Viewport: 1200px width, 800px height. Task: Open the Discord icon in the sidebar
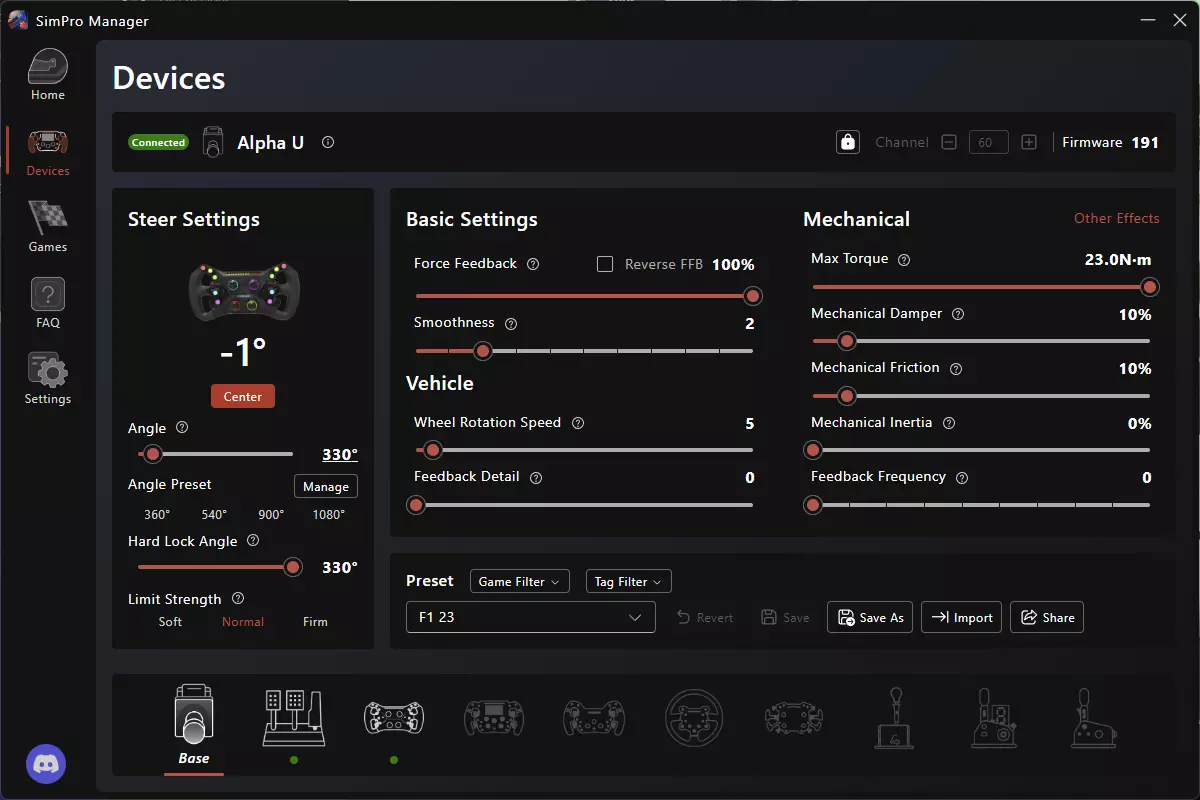click(46, 764)
